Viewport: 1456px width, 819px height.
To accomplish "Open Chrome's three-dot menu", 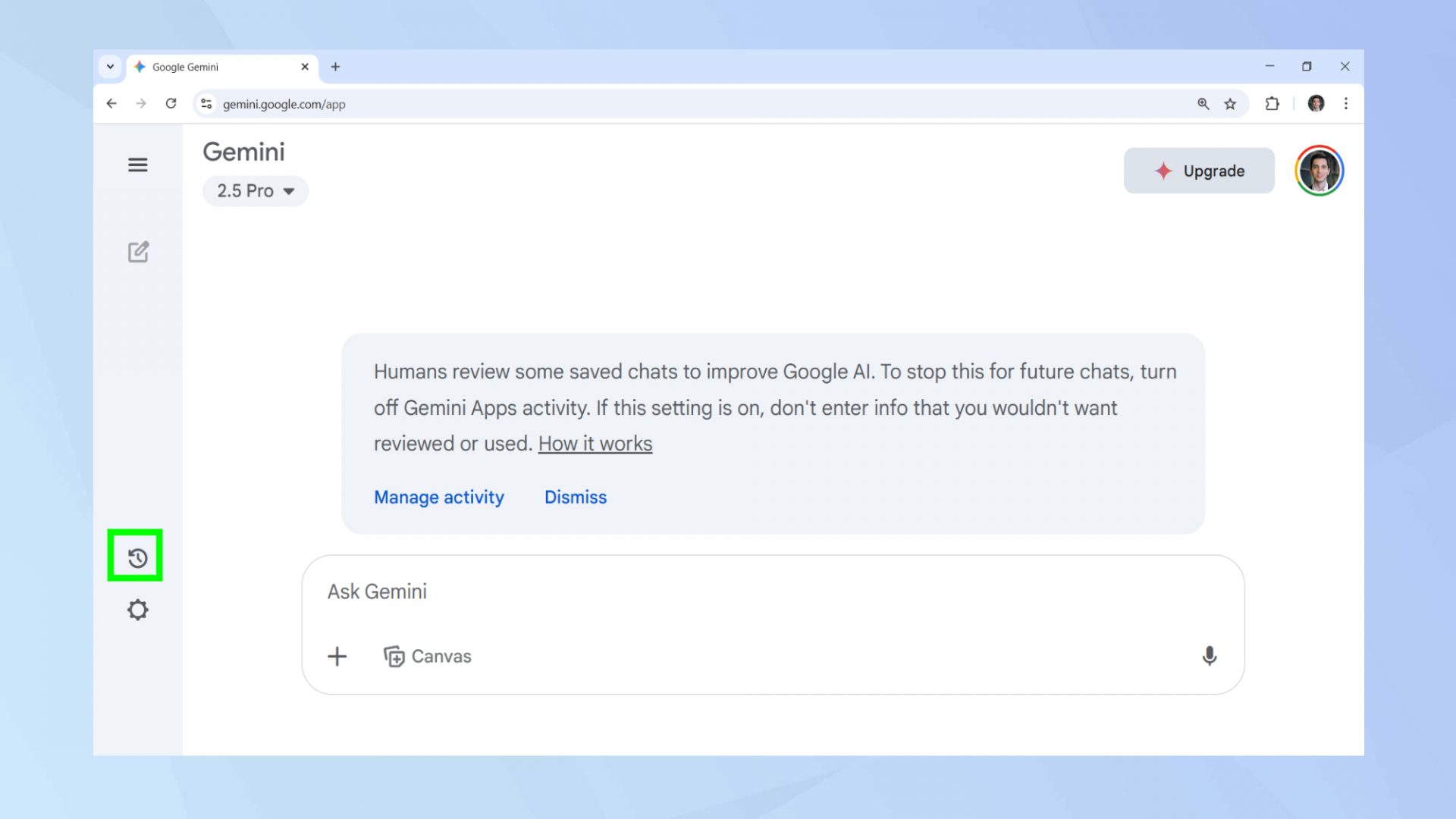I will pyautogui.click(x=1346, y=104).
